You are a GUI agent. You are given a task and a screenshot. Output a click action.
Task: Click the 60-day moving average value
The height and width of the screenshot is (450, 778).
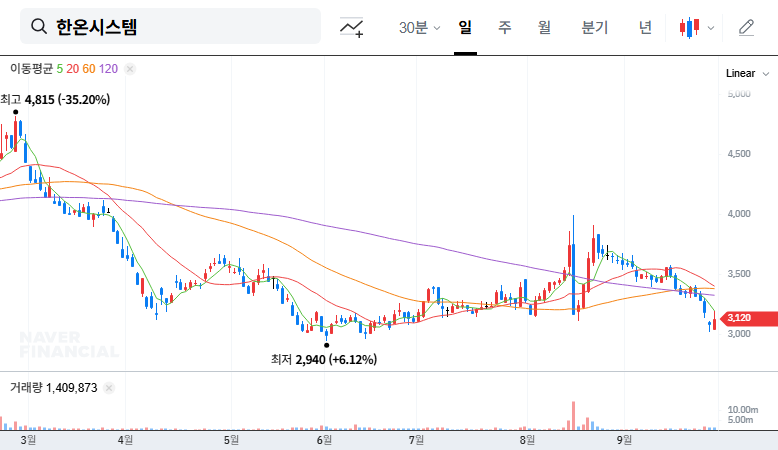pos(89,68)
